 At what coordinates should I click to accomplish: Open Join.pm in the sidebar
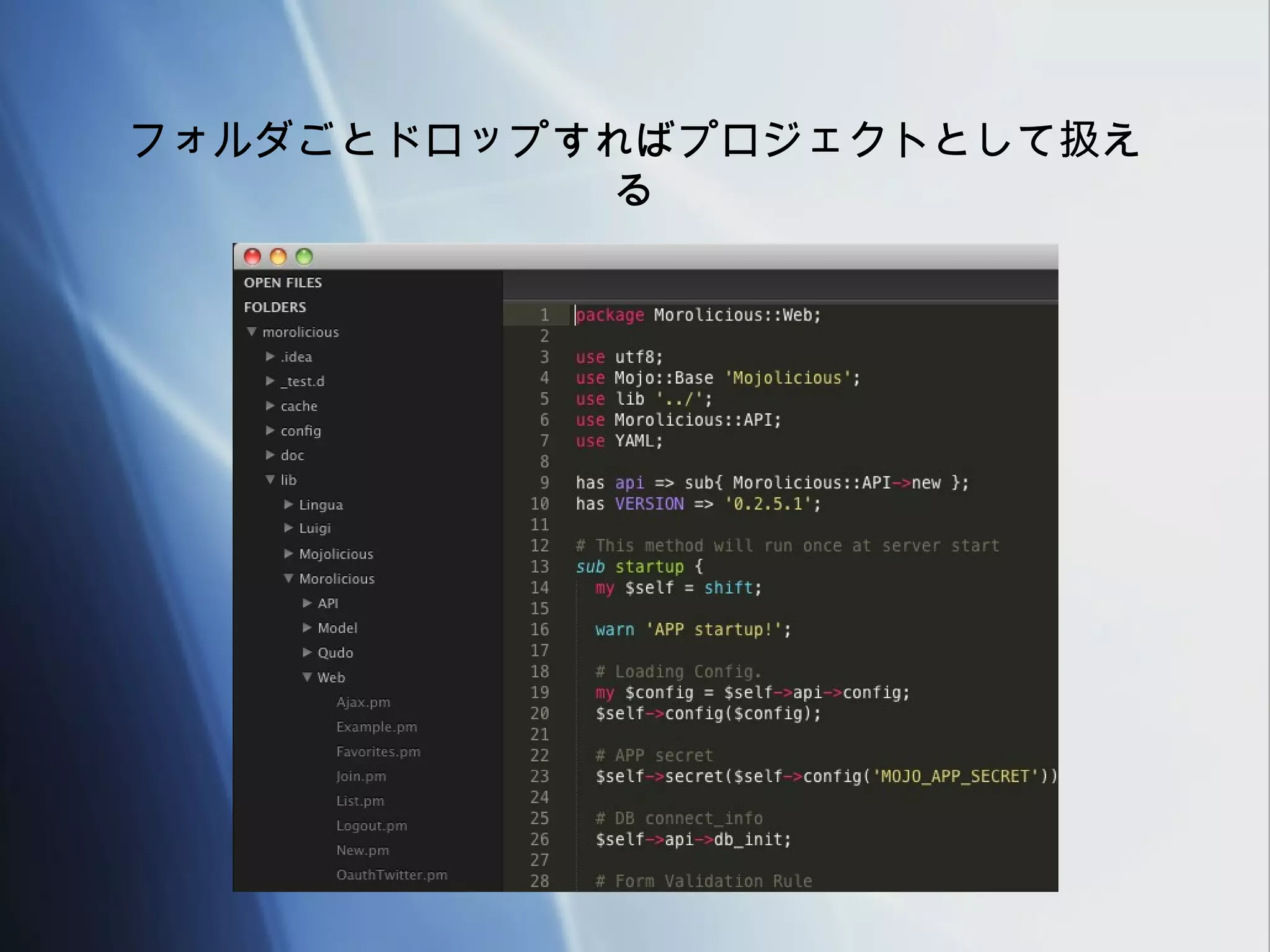coord(361,777)
